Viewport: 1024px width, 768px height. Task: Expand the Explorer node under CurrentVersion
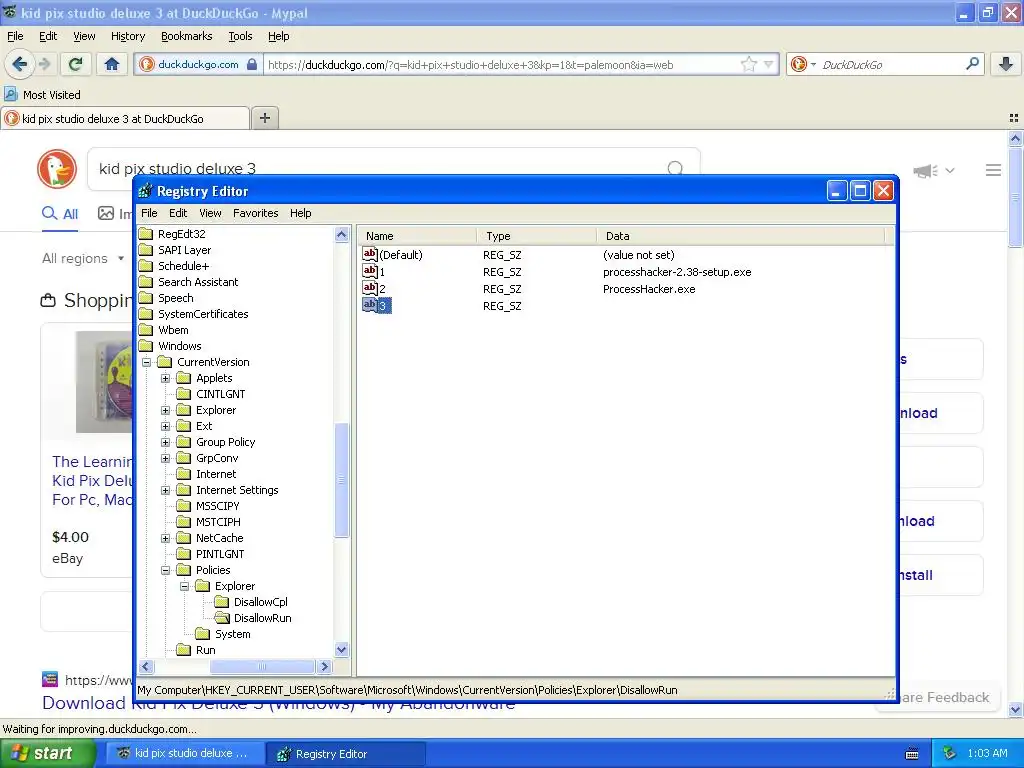pyautogui.click(x=166, y=410)
